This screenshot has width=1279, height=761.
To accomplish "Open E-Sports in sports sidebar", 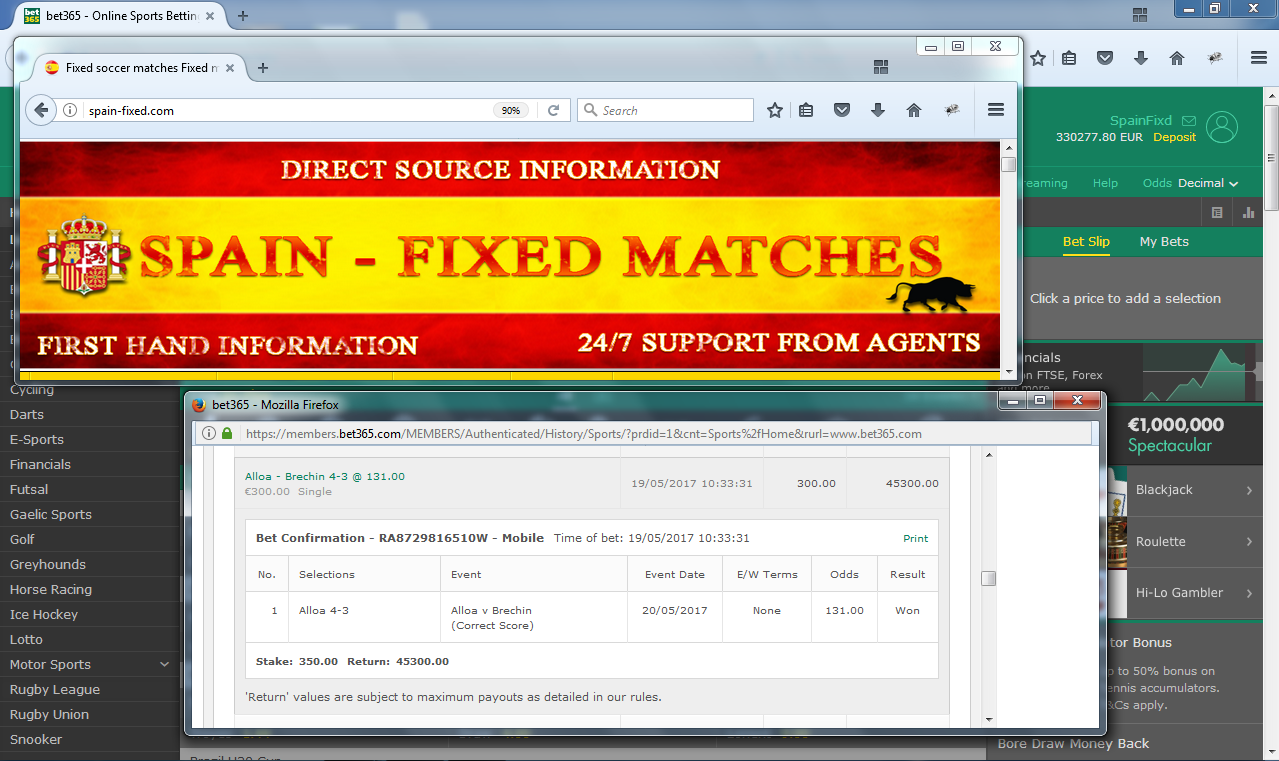I will click(x=37, y=439).
